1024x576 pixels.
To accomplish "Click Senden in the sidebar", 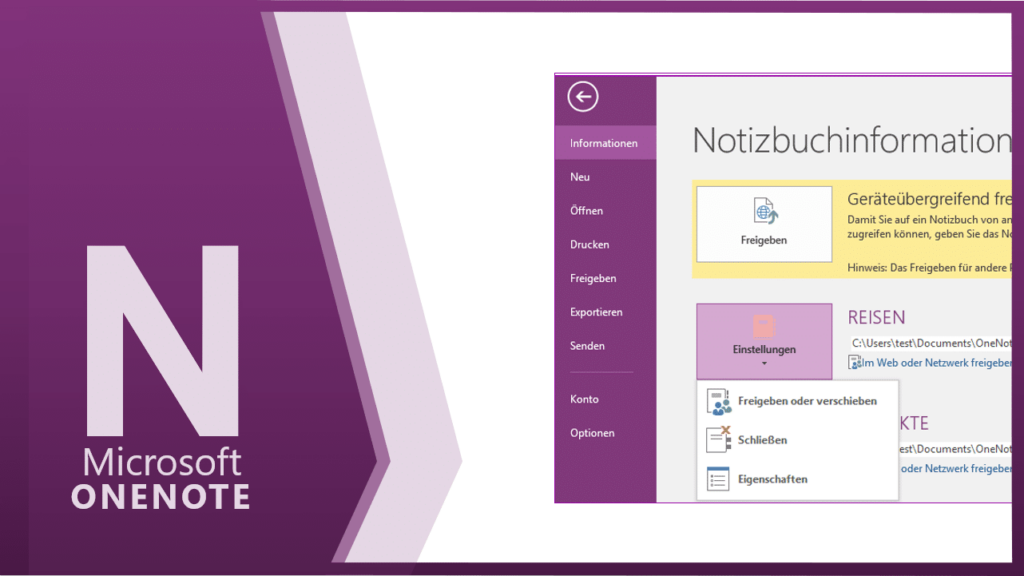I will [x=587, y=346].
